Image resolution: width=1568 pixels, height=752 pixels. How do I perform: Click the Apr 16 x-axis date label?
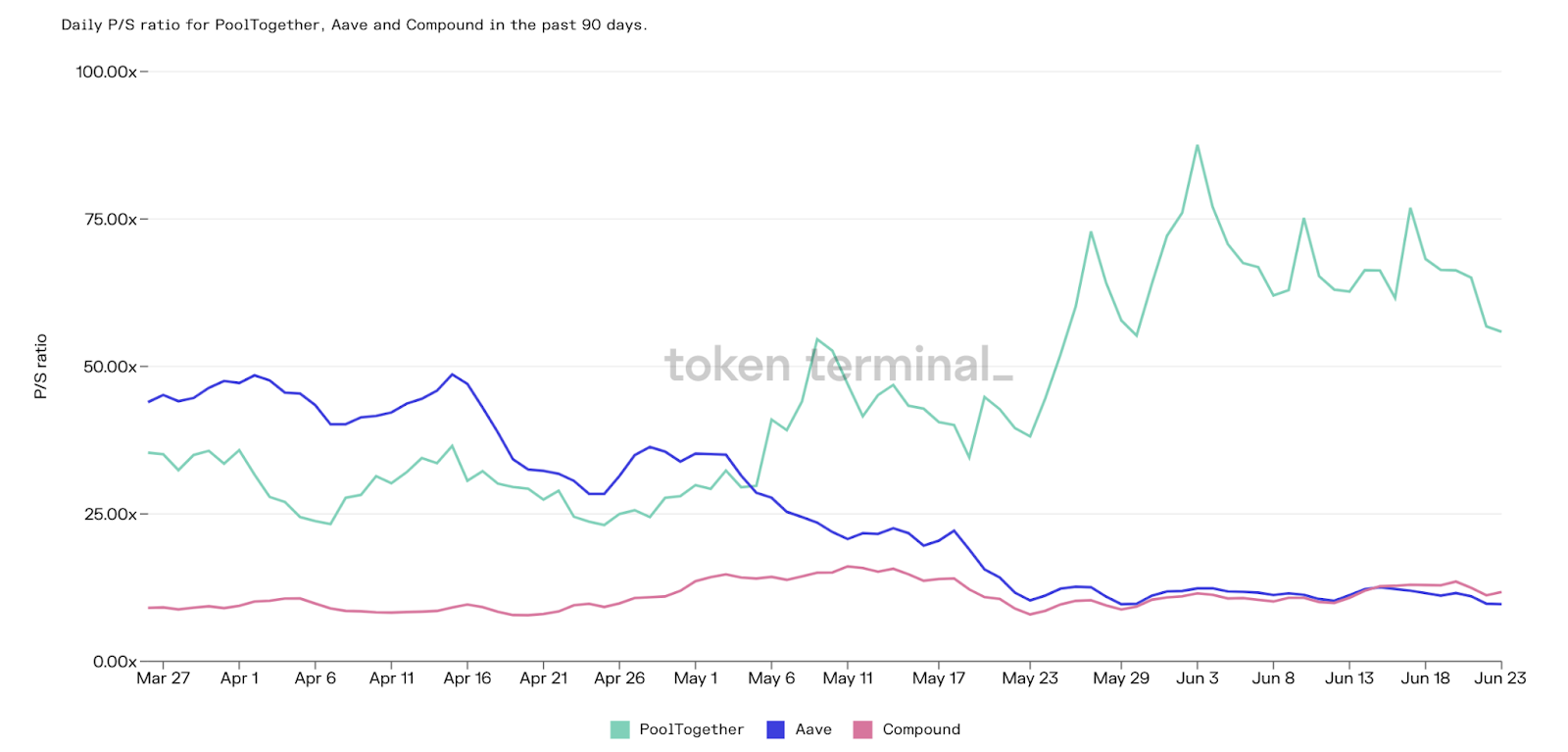tap(467, 678)
